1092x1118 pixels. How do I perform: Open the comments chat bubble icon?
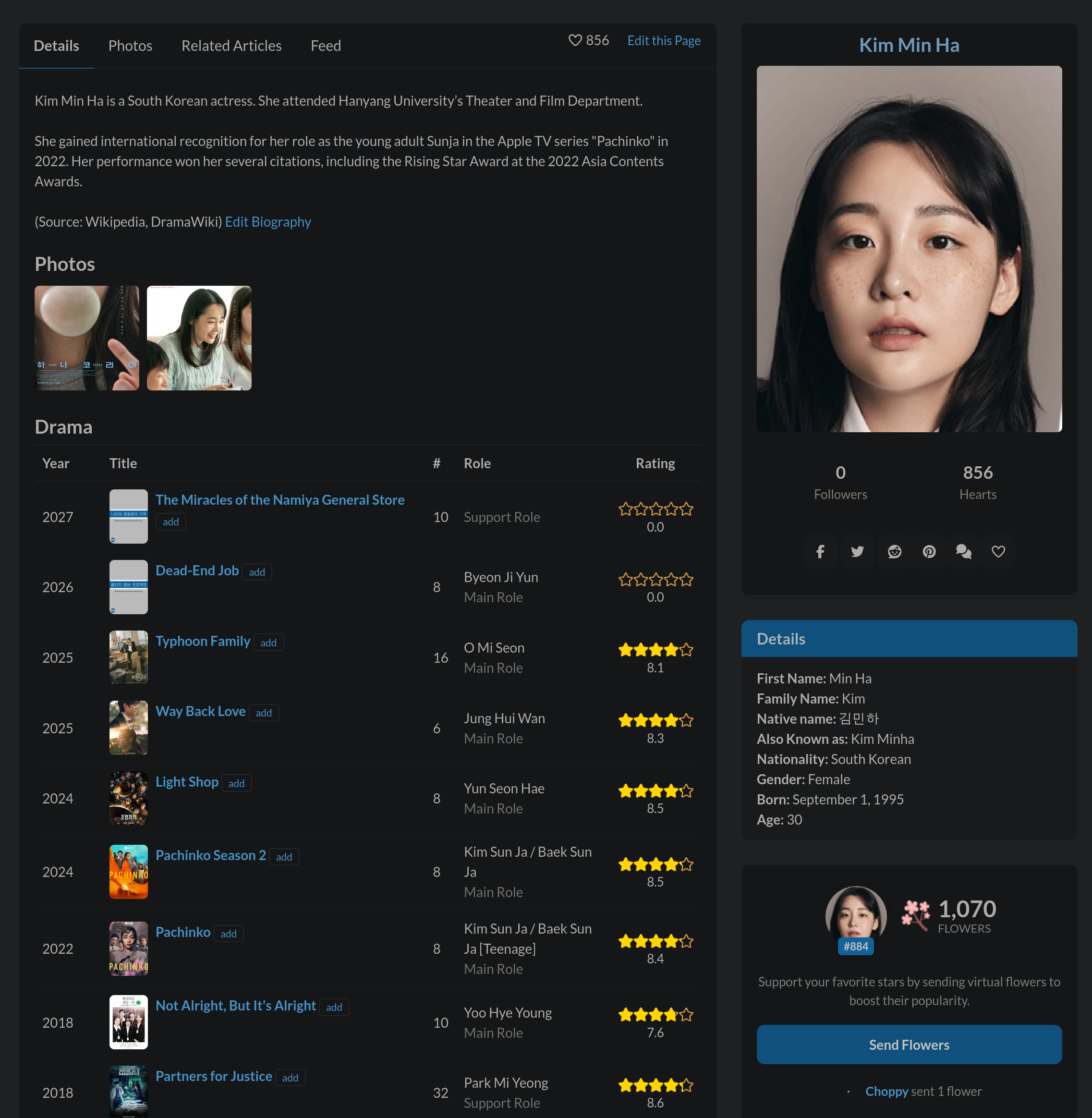click(963, 551)
